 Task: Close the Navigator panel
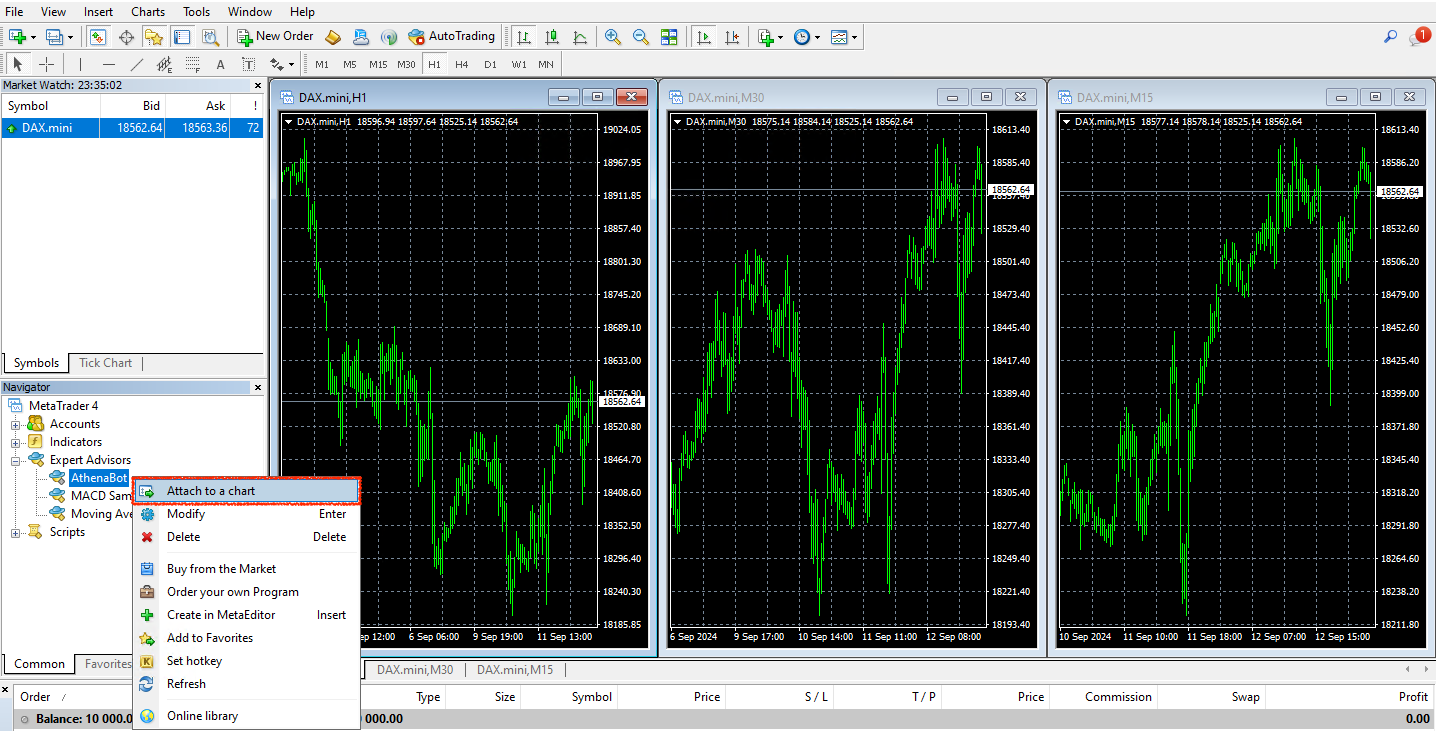pyautogui.click(x=258, y=387)
